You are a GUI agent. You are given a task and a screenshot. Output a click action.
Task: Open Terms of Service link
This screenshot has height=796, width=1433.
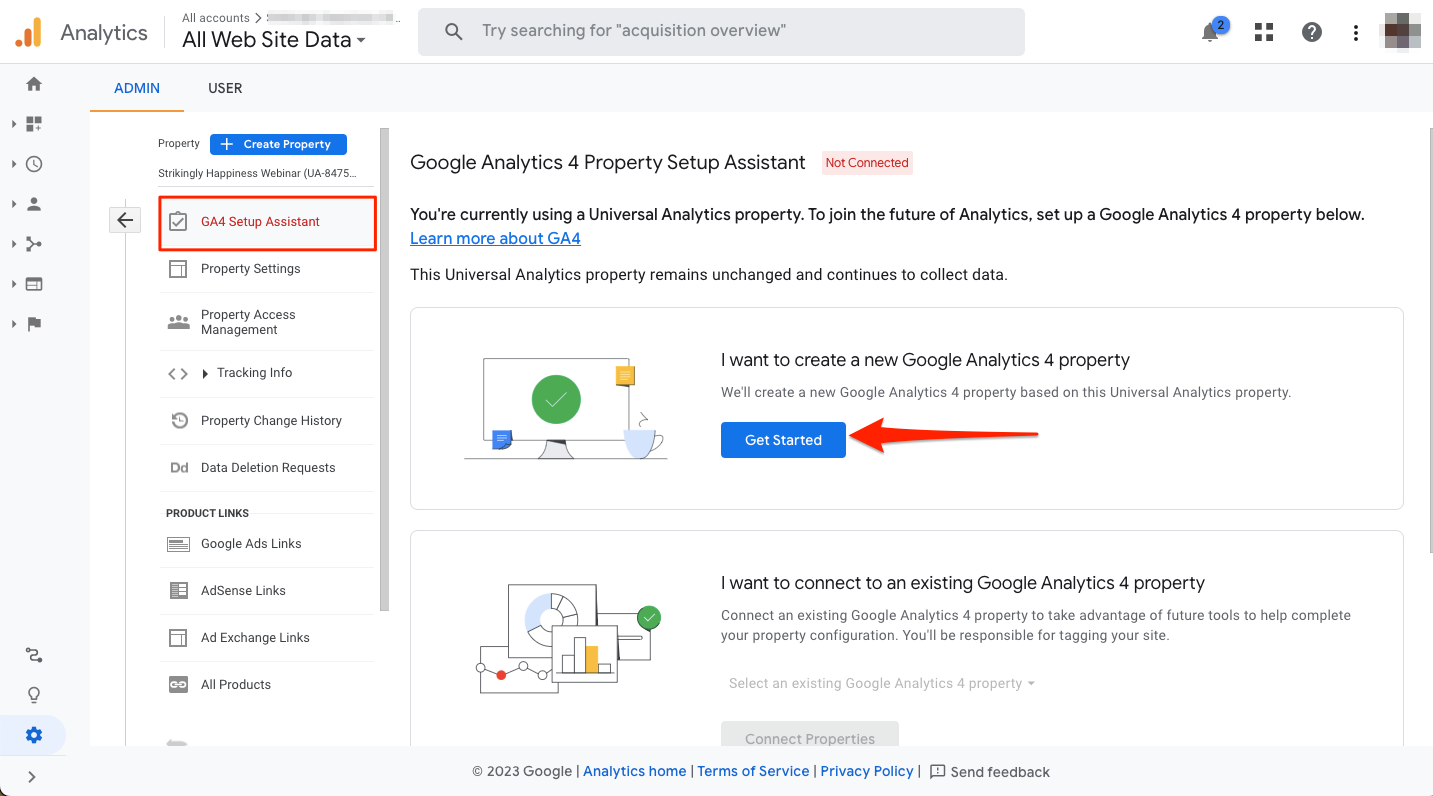753,771
